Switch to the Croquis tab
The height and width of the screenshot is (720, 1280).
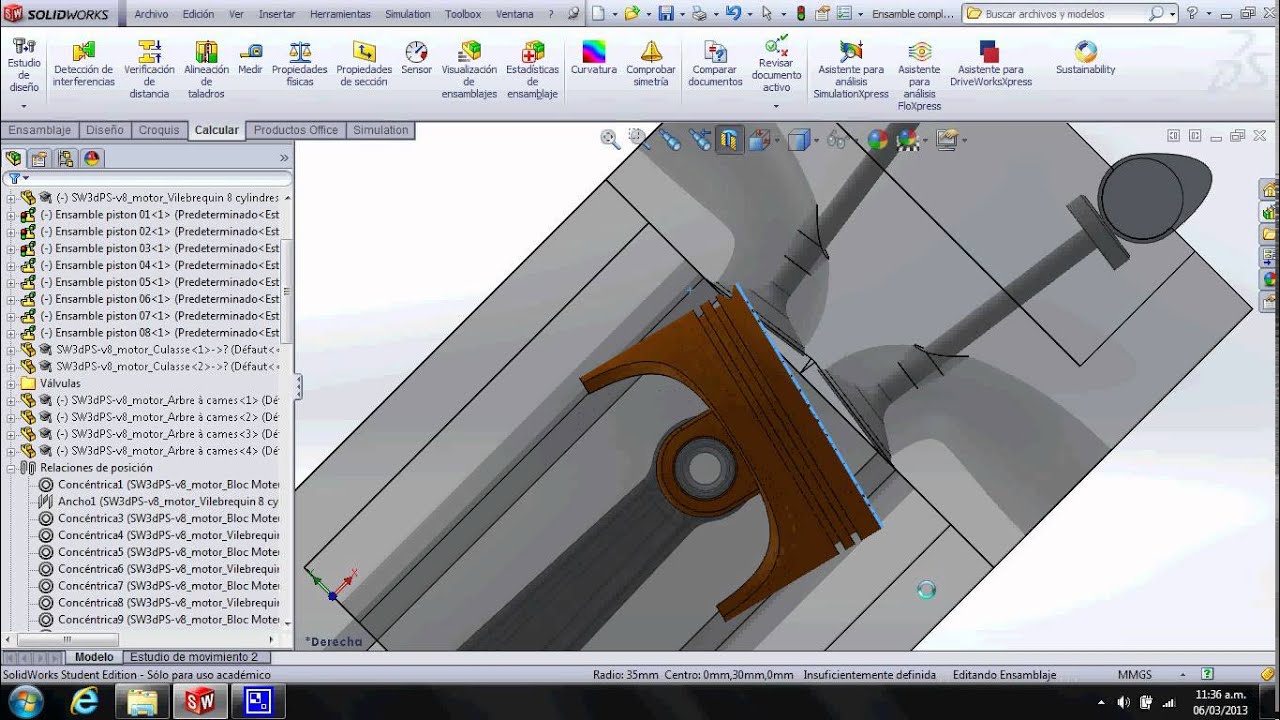[x=159, y=130]
